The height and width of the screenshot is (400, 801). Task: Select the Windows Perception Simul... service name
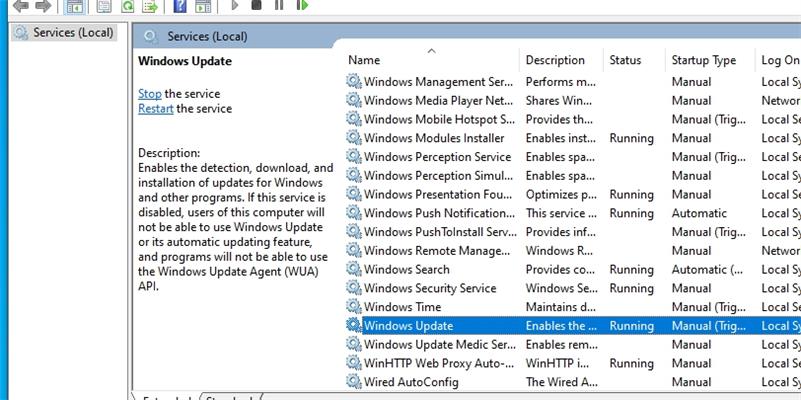tap(439, 176)
